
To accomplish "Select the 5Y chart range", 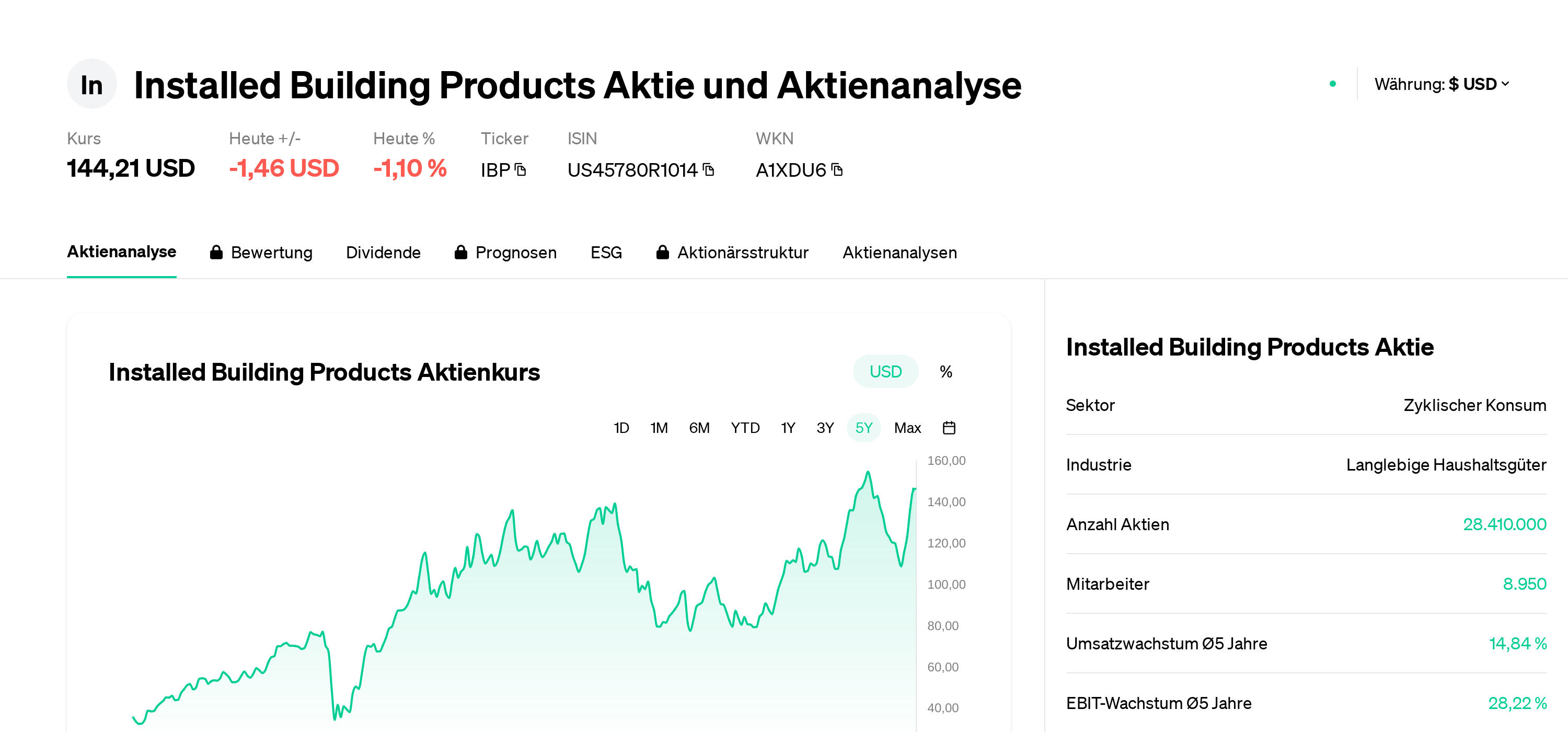I will pos(863,428).
